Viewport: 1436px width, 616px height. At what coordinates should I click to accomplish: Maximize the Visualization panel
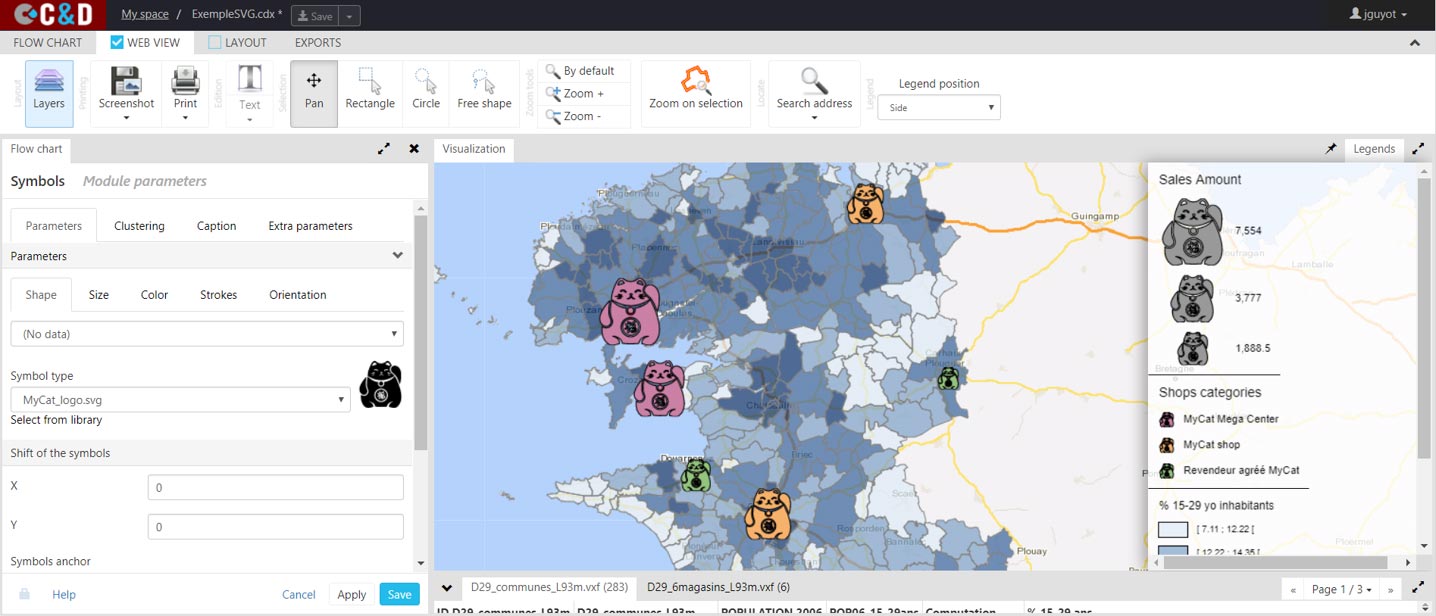pos(1418,149)
